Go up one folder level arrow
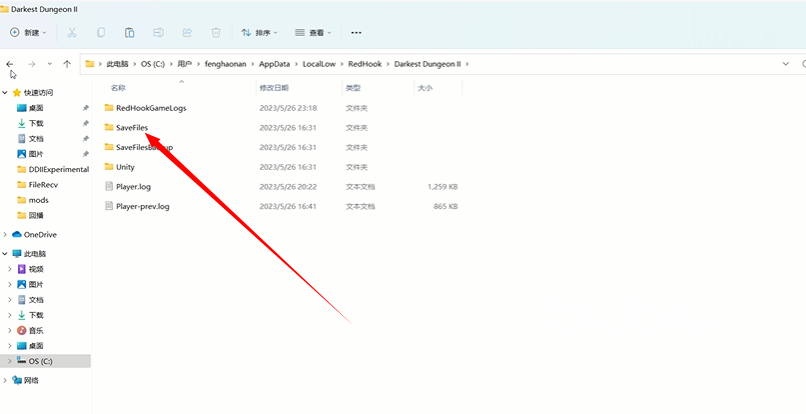 tap(67, 64)
